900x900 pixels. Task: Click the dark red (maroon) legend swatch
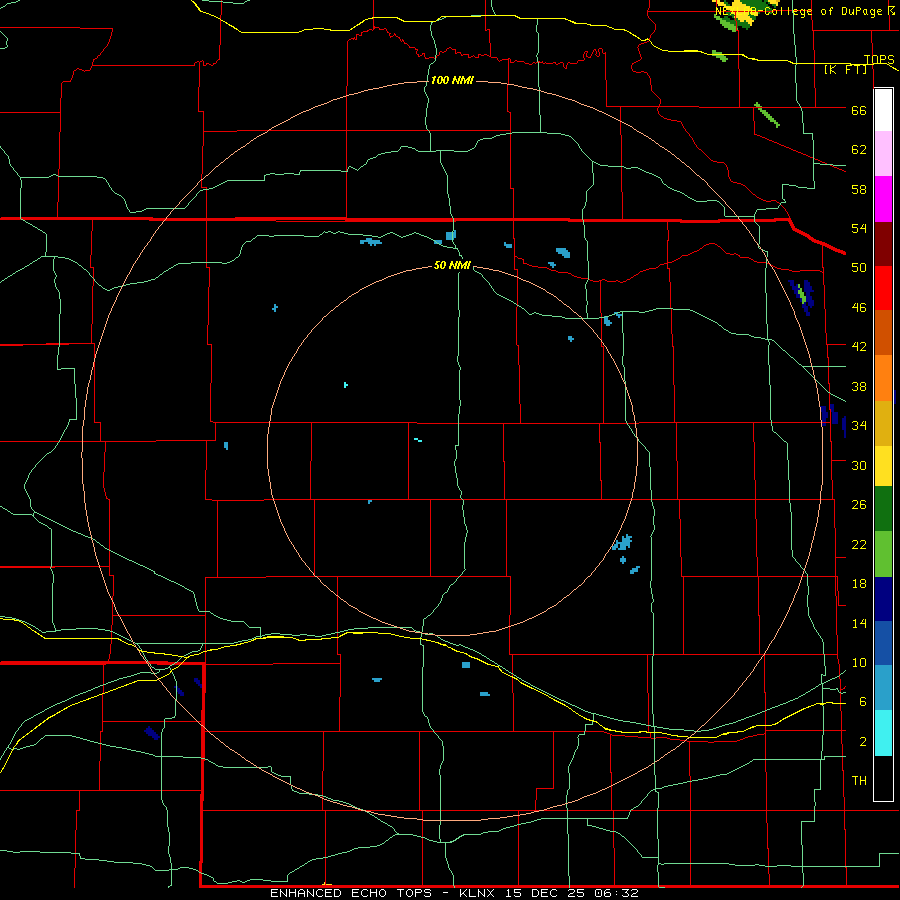pyautogui.click(x=883, y=244)
